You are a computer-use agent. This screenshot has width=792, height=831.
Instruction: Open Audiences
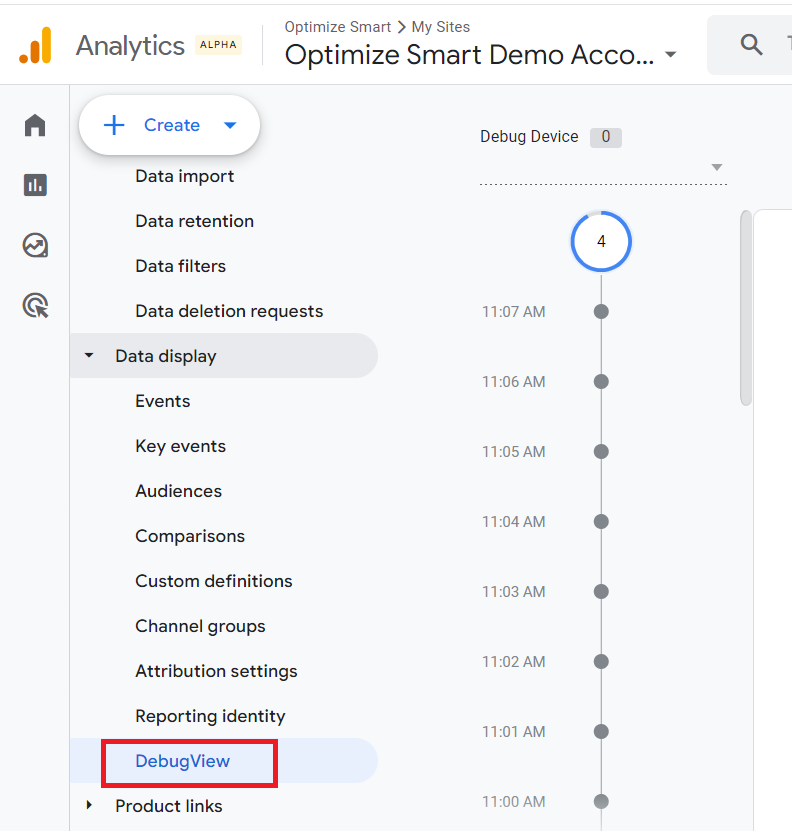(x=179, y=491)
